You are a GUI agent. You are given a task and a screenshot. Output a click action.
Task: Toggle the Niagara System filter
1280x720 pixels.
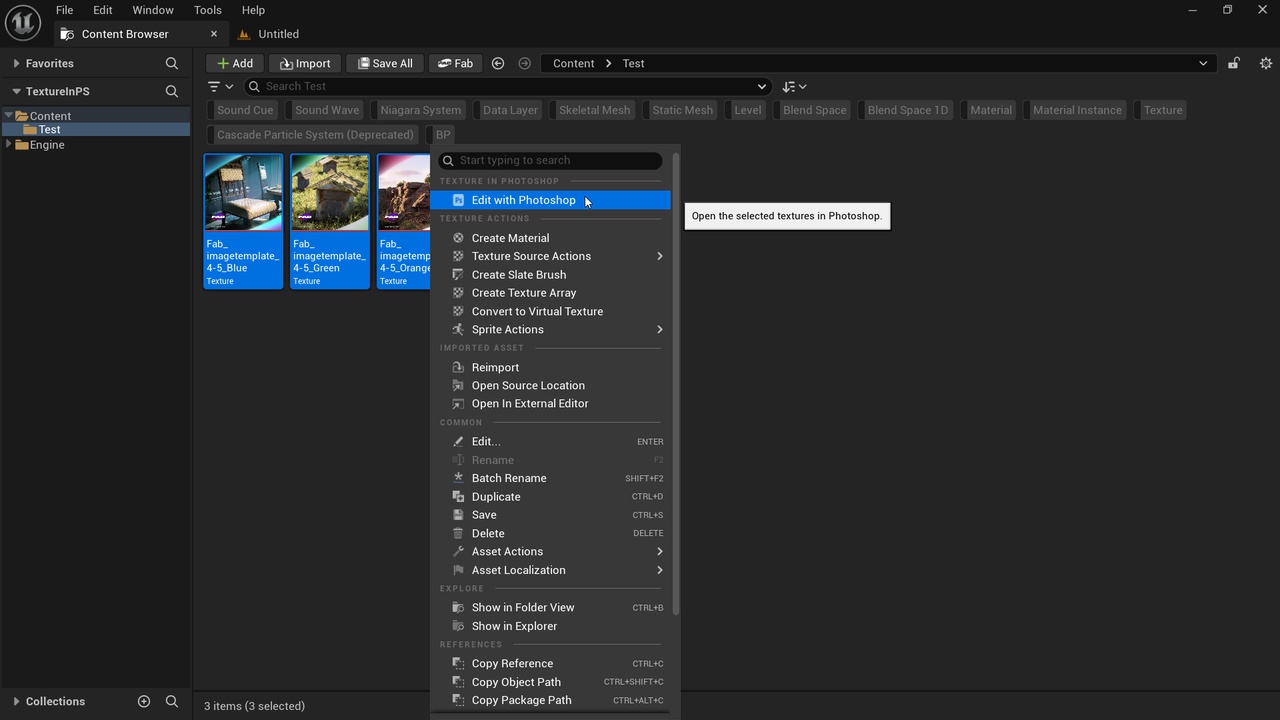(418, 110)
